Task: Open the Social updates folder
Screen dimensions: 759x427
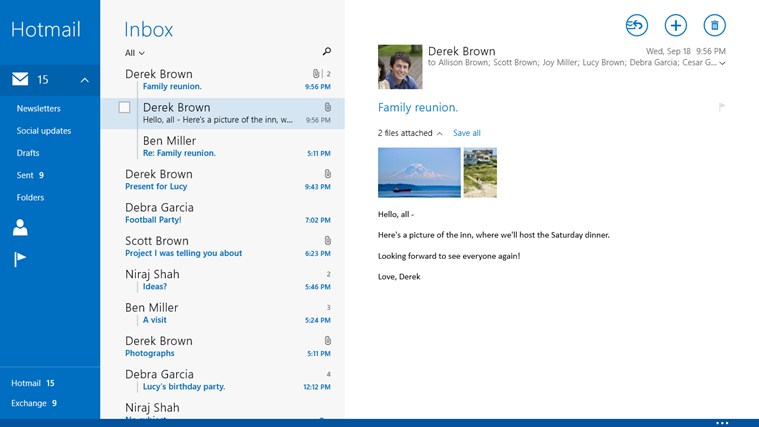Action: click(x=44, y=131)
